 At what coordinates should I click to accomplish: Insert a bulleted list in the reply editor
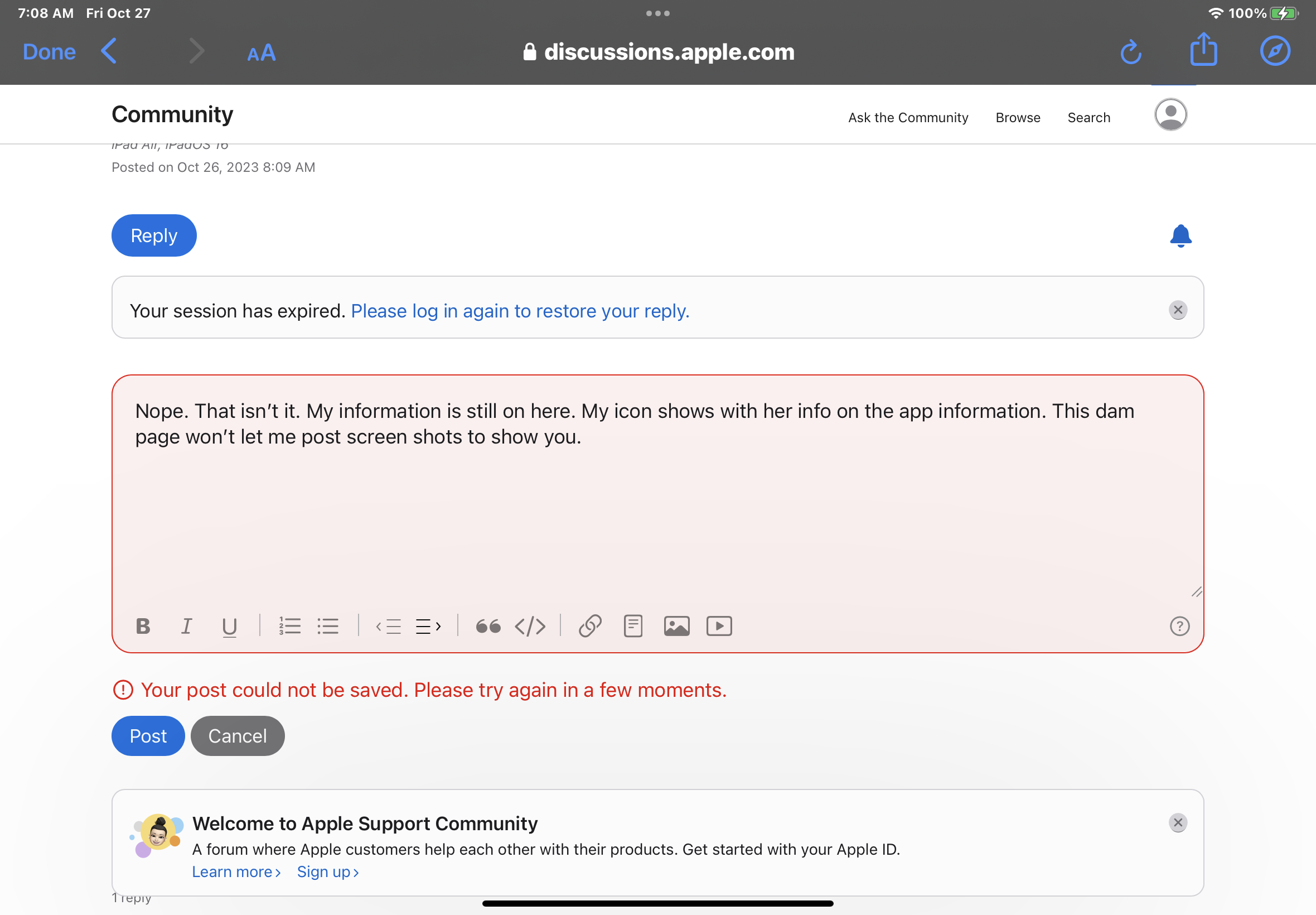pos(328,625)
